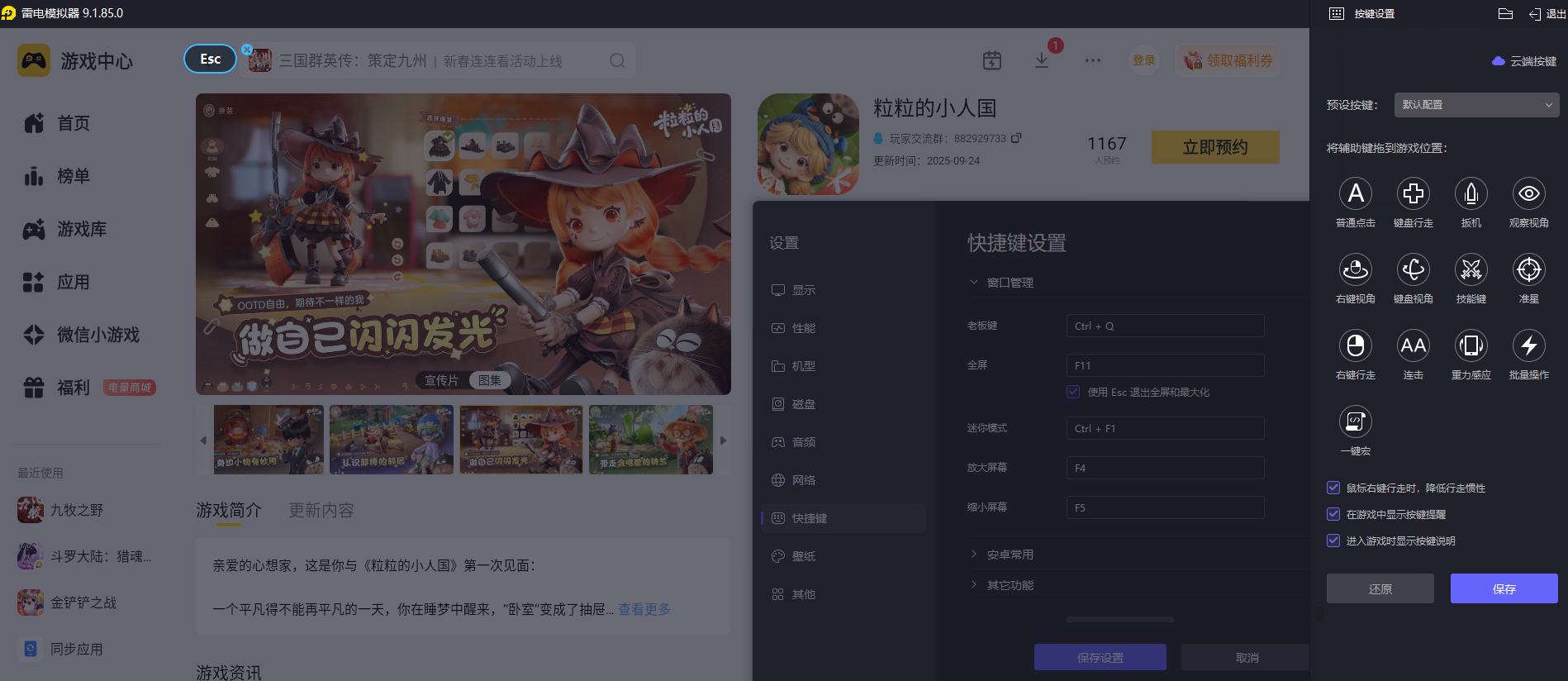This screenshot has width=1568, height=681.
Task: Follow the 查看更多 link
Action: (x=644, y=609)
